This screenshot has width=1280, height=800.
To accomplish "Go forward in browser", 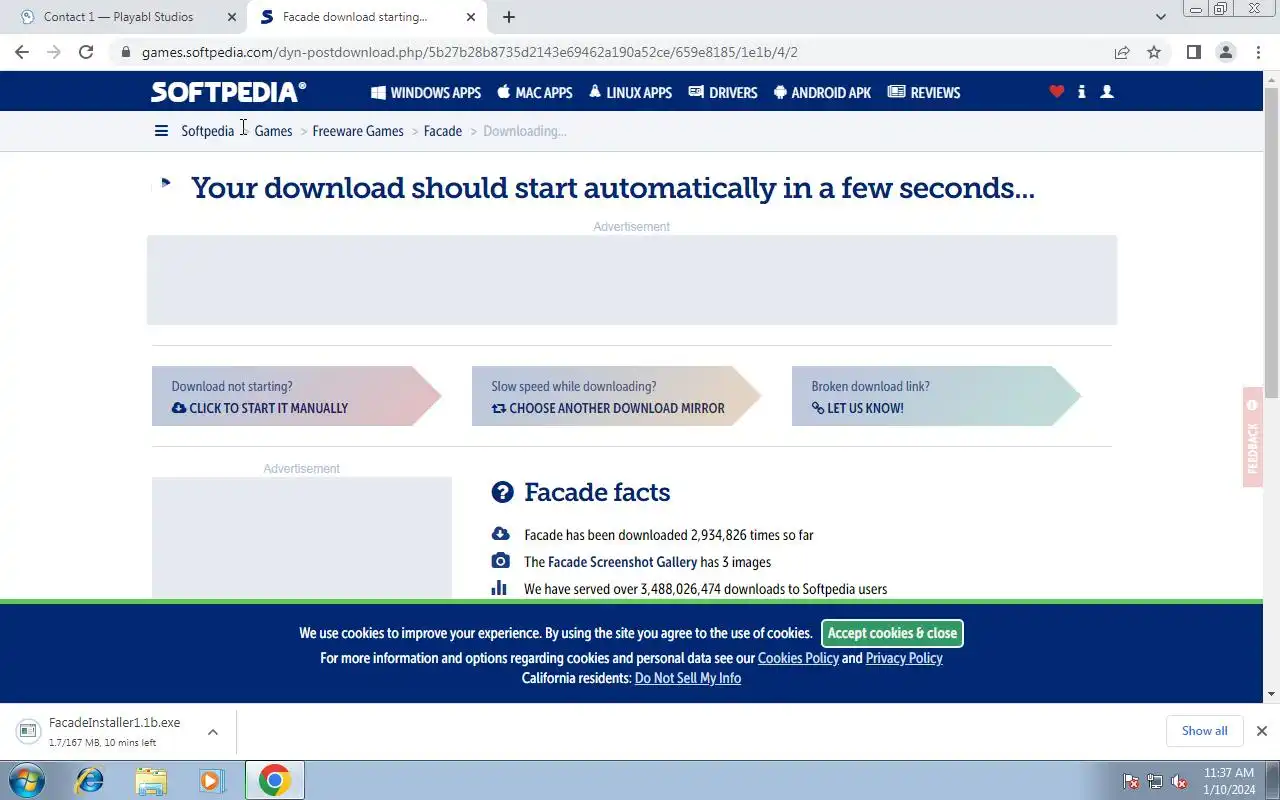I will click(54, 52).
